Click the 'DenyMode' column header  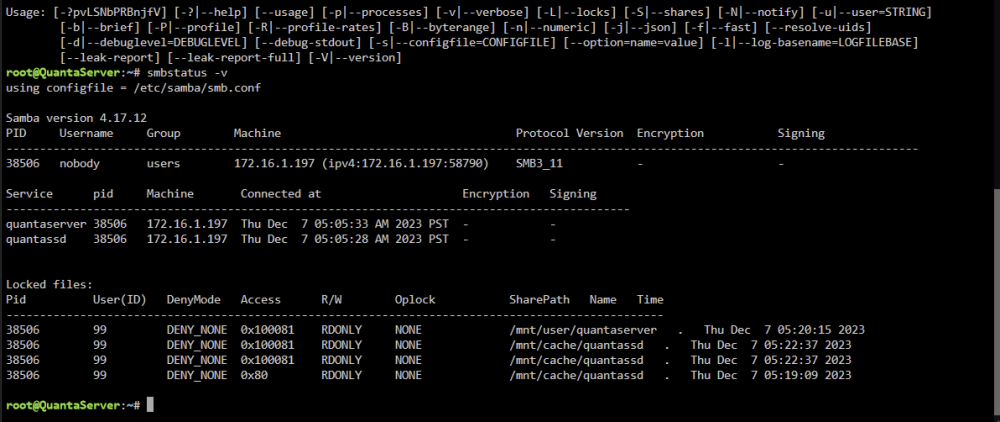[x=193, y=300]
